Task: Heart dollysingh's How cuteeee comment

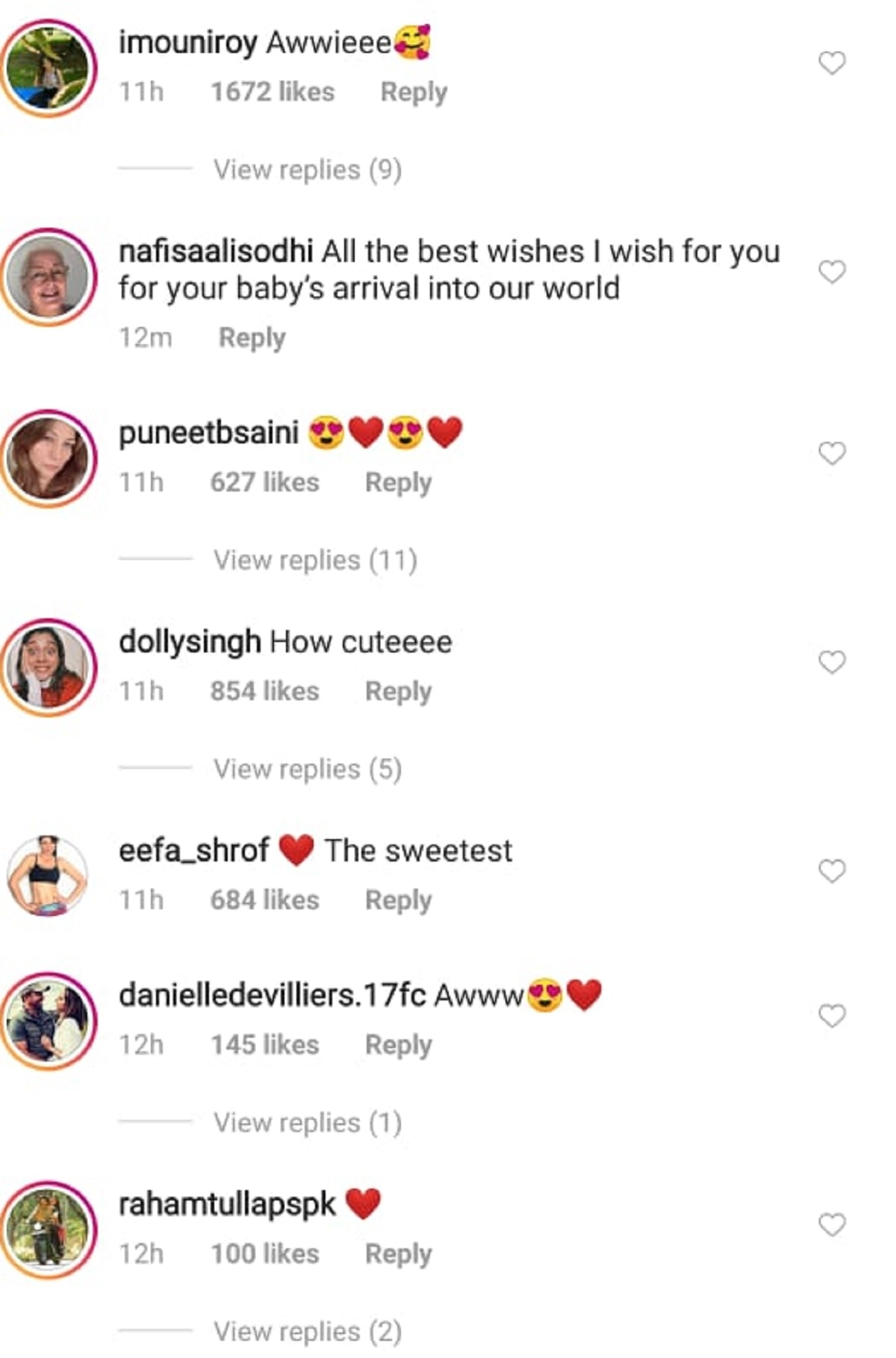Action: (832, 662)
